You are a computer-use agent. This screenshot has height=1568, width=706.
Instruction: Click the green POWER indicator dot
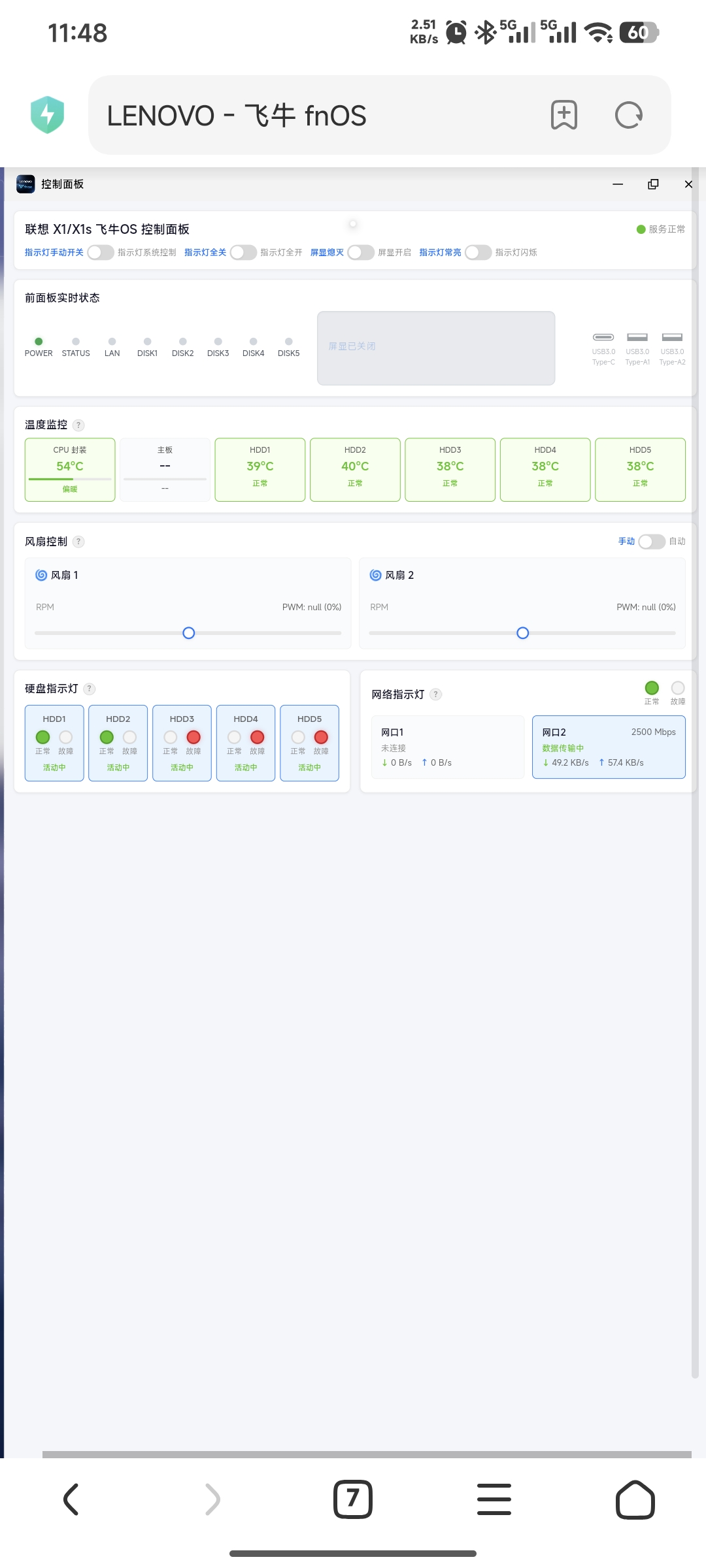point(39,341)
